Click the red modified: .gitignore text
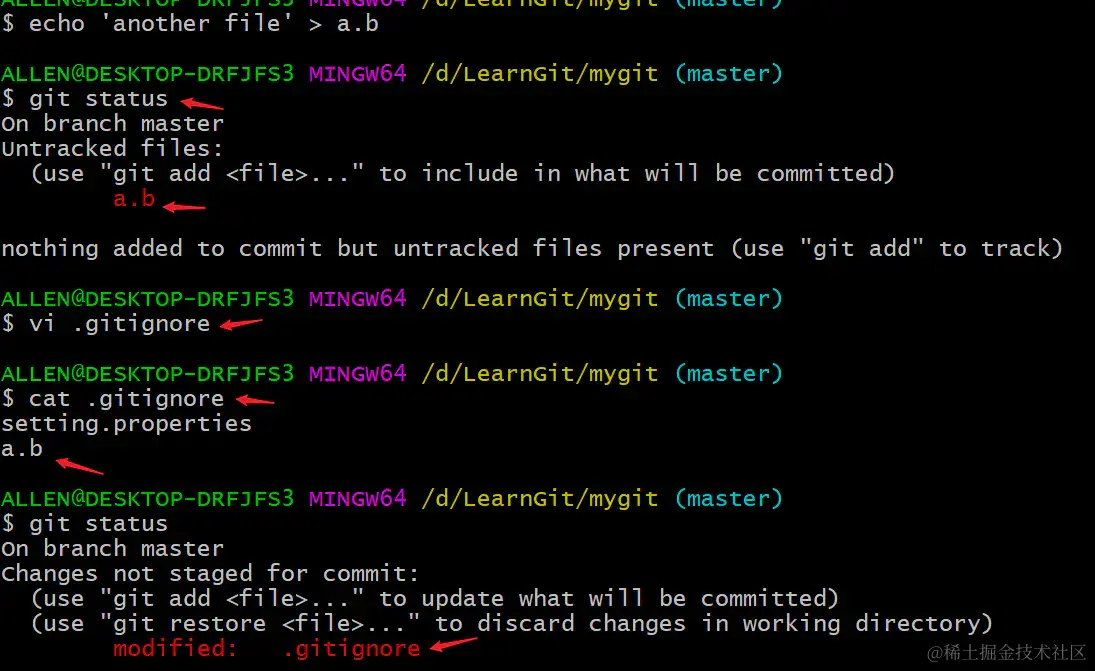The width and height of the screenshot is (1095, 671). click(267, 649)
